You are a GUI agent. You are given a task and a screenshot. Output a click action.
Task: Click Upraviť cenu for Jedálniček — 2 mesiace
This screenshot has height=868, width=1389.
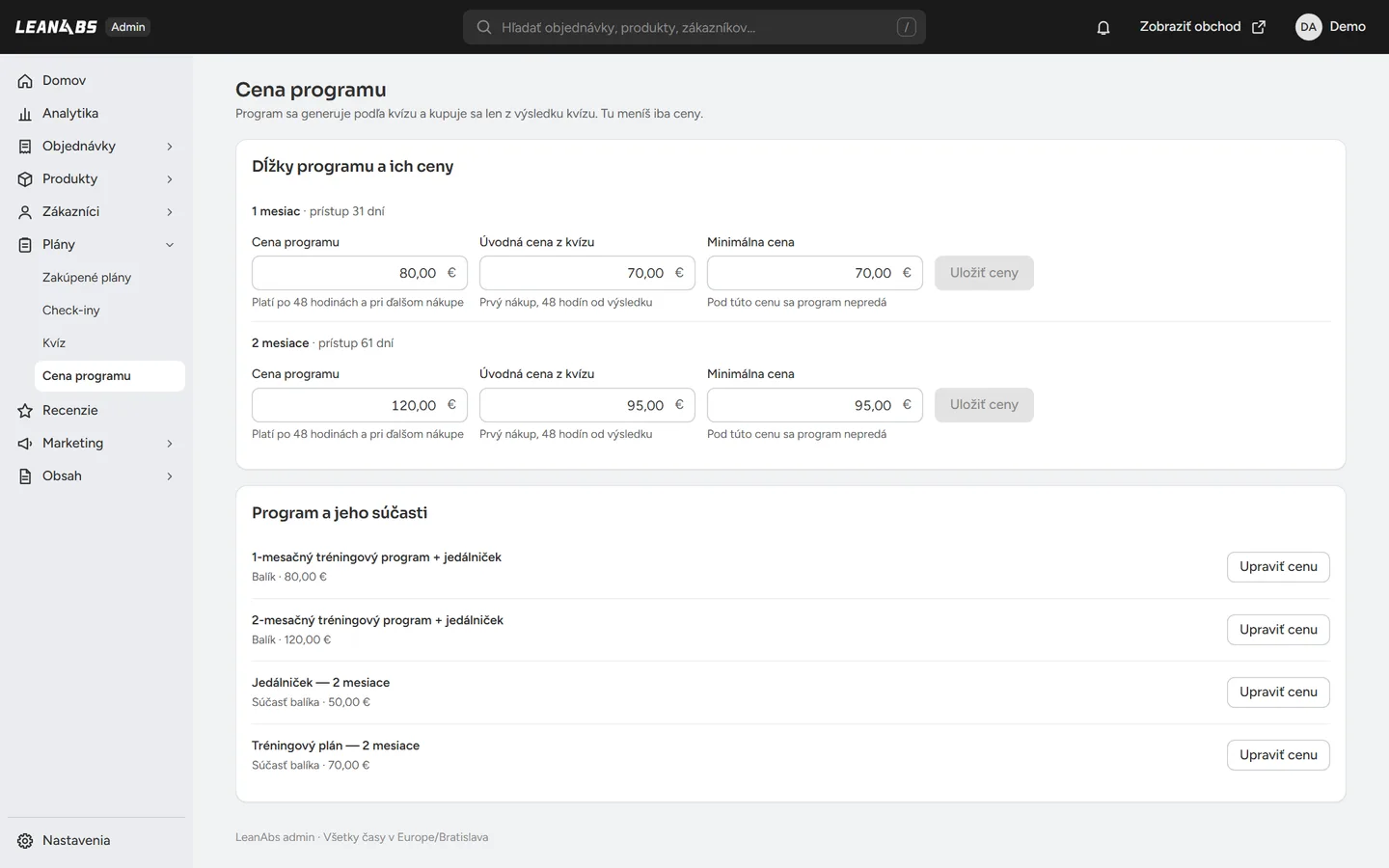pyautogui.click(x=1278, y=692)
